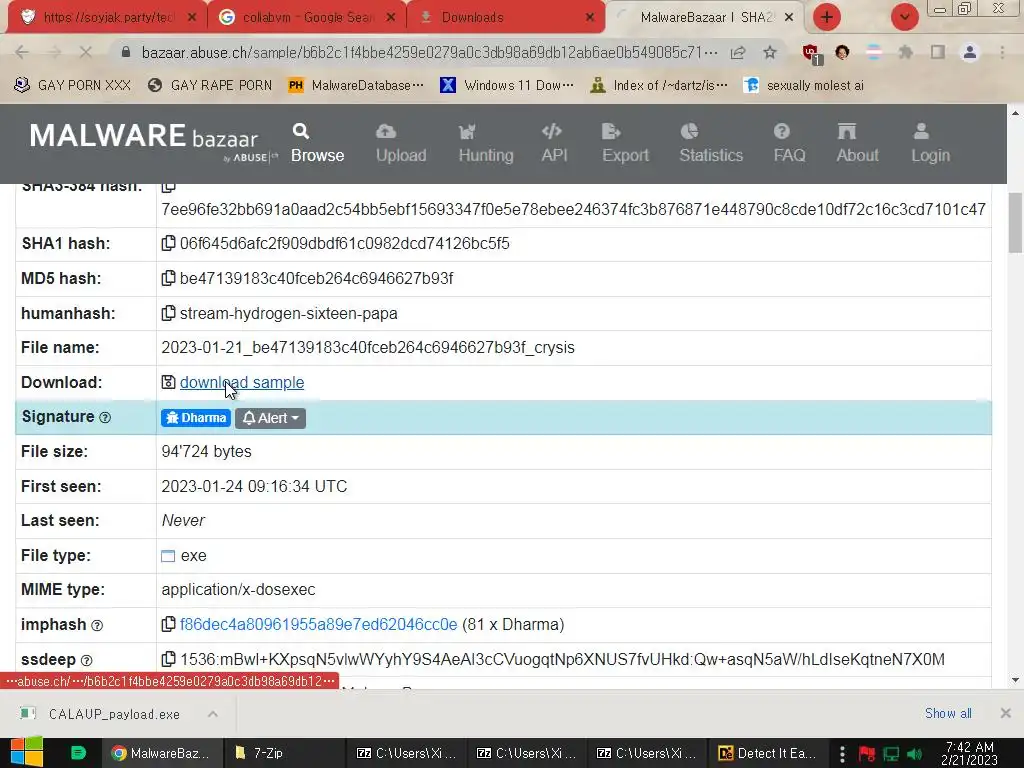Click the save icon beside download sample
The image size is (1024, 768).
pyautogui.click(x=168, y=383)
